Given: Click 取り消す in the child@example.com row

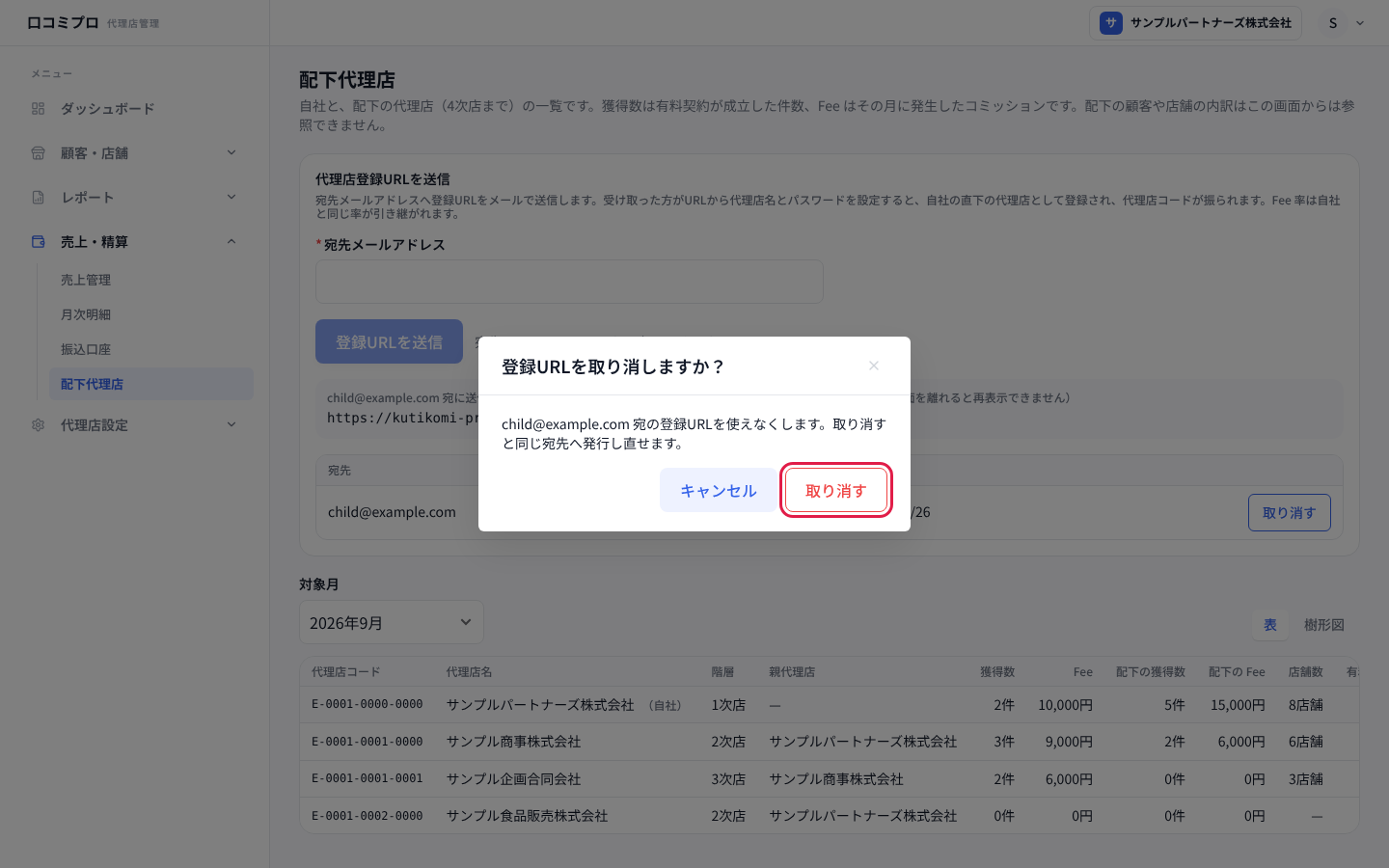Looking at the screenshot, I should tap(1290, 512).
